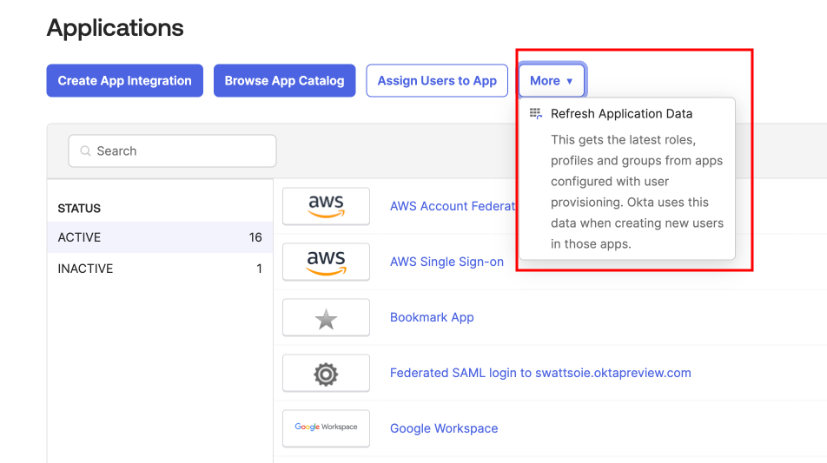Open the More dropdown button
827x463 pixels.
[551, 81]
